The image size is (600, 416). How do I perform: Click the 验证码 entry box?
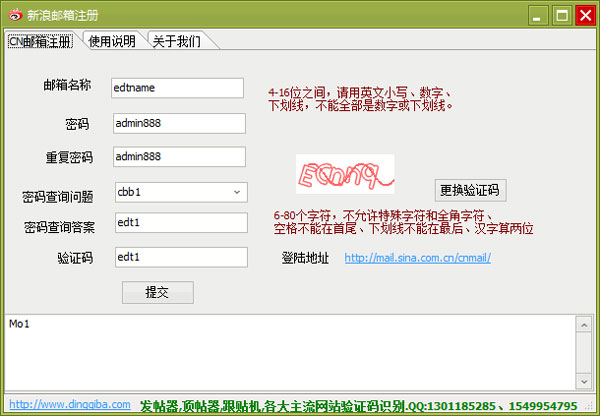coord(178,257)
